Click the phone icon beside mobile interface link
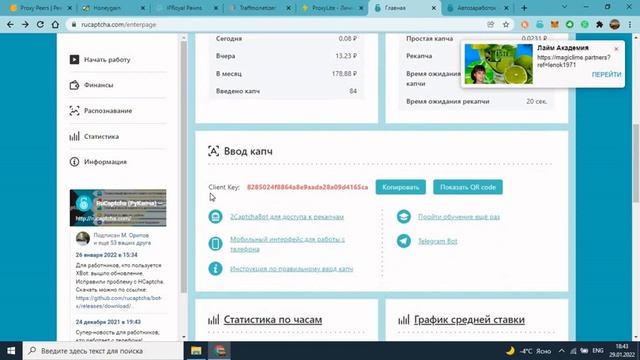 click(216, 243)
